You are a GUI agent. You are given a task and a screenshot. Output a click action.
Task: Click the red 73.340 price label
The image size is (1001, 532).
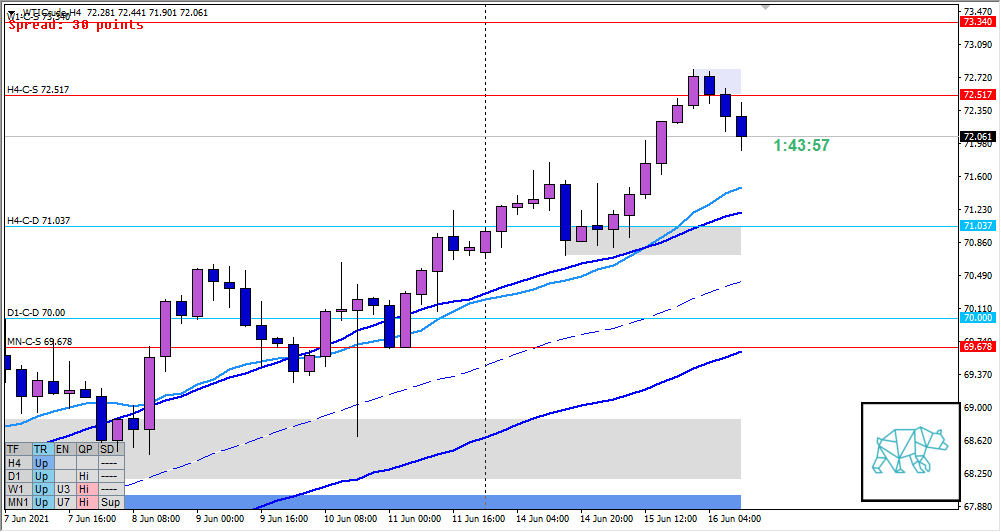coord(975,21)
